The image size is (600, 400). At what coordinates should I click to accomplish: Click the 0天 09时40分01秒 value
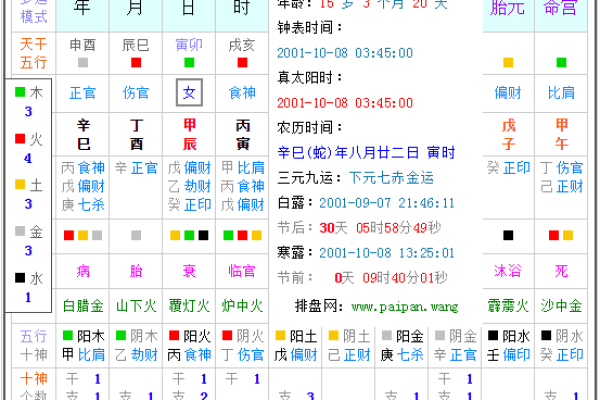click(x=390, y=278)
